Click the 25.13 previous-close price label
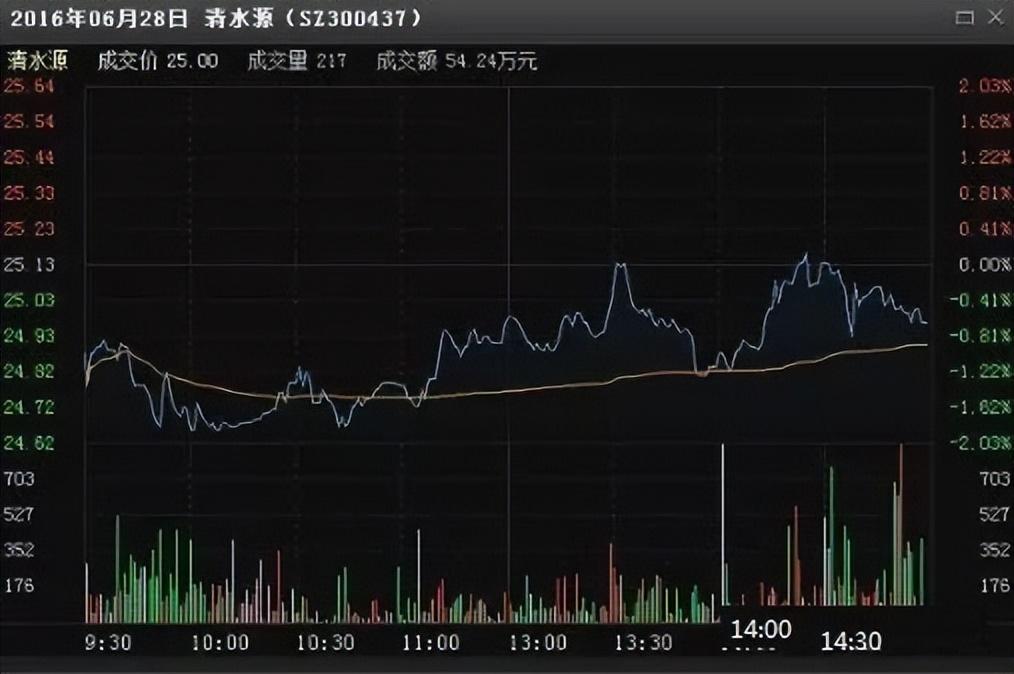This screenshot has height=674, width=1014. coord(29,264)
